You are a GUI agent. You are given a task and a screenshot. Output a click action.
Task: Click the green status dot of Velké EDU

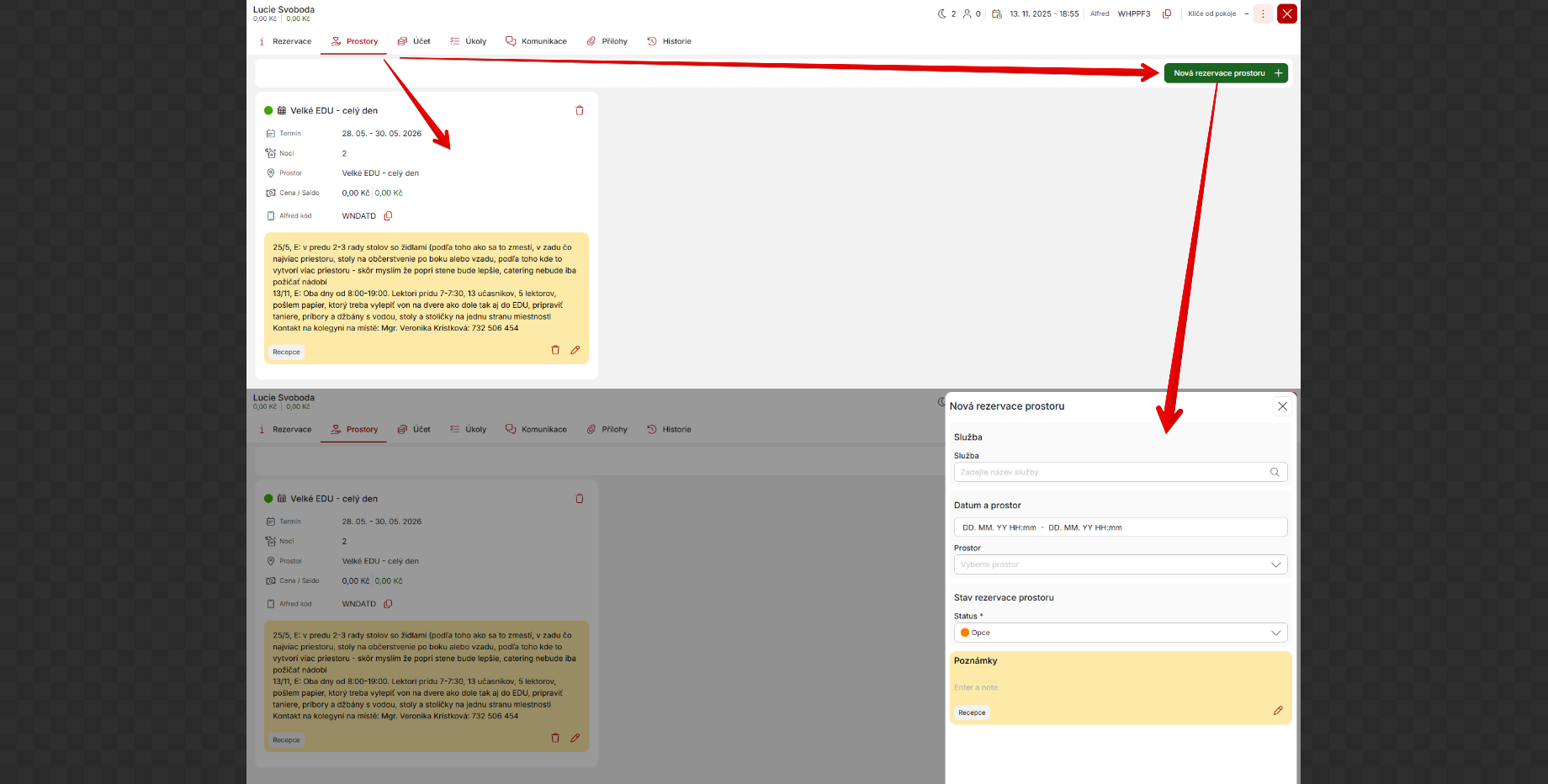[268, 110]
